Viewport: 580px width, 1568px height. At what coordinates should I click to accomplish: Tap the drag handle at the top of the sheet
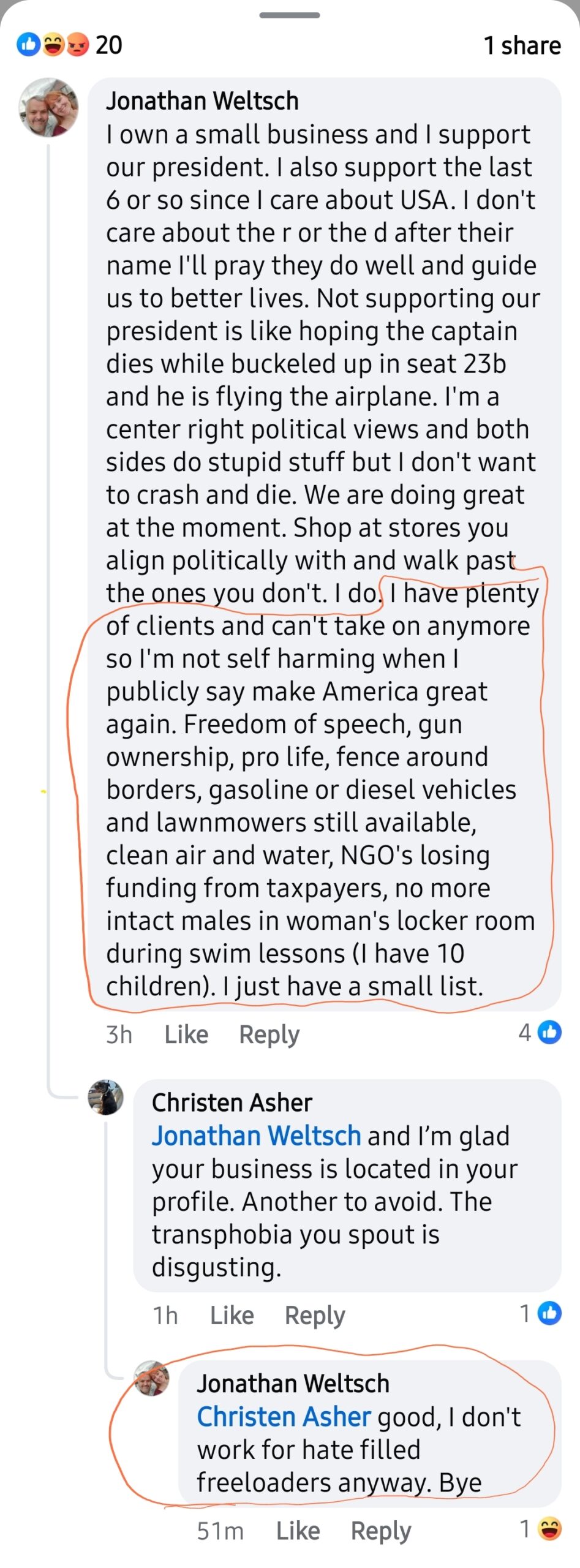coord(290,15)
